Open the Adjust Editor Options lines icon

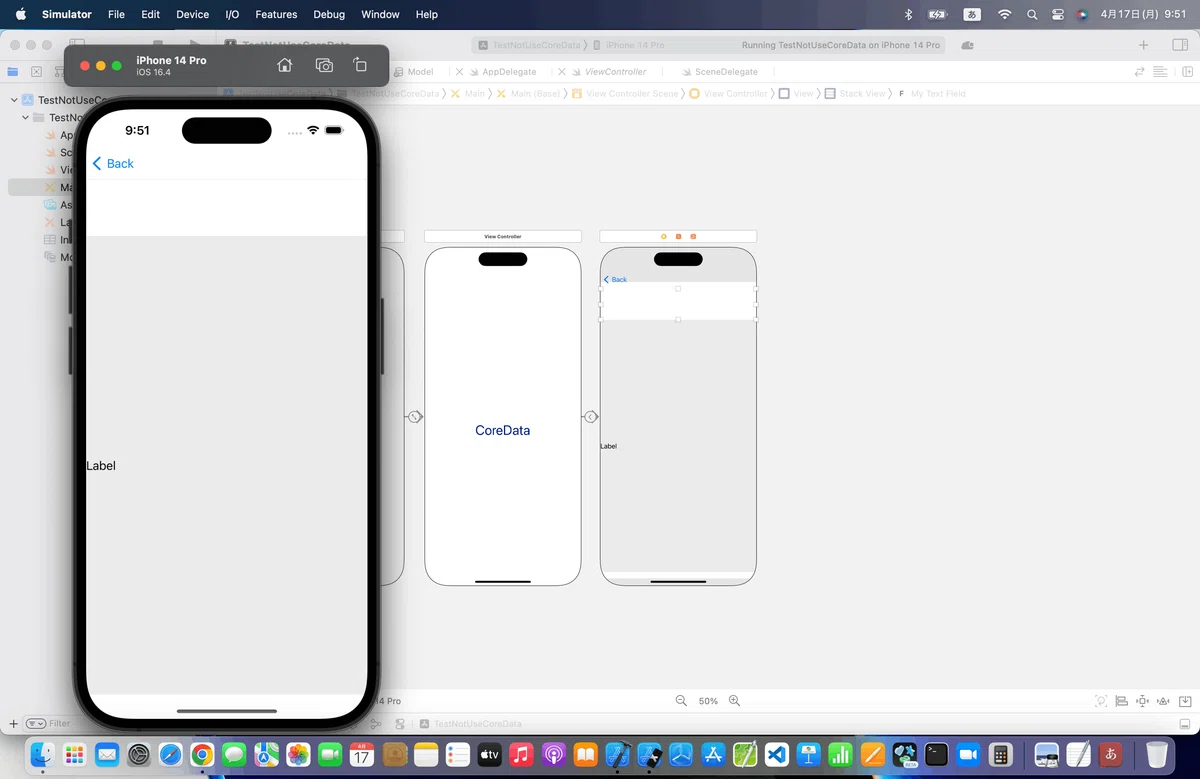[1160, 72]
